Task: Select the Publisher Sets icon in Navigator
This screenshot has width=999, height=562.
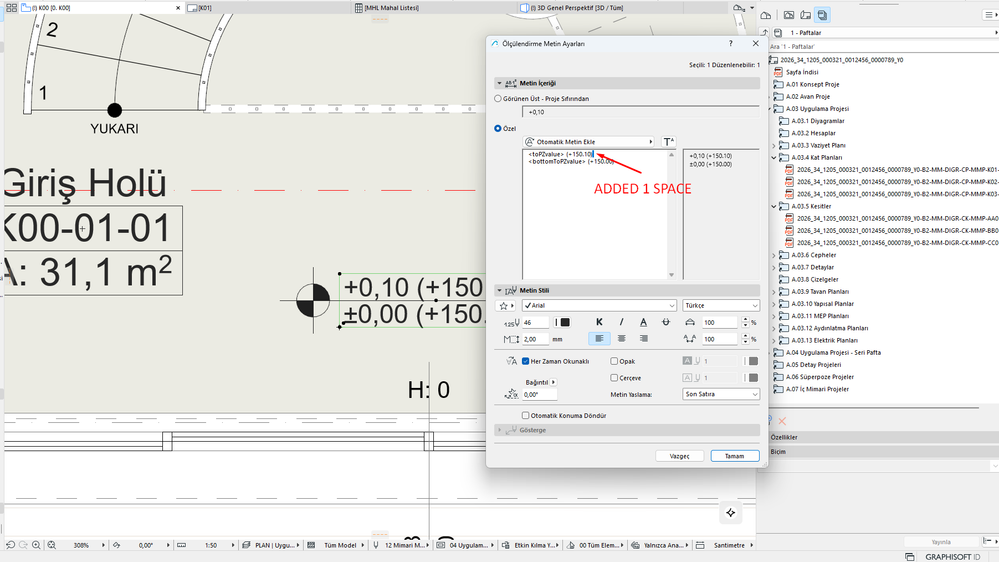Action: [823, 15]
